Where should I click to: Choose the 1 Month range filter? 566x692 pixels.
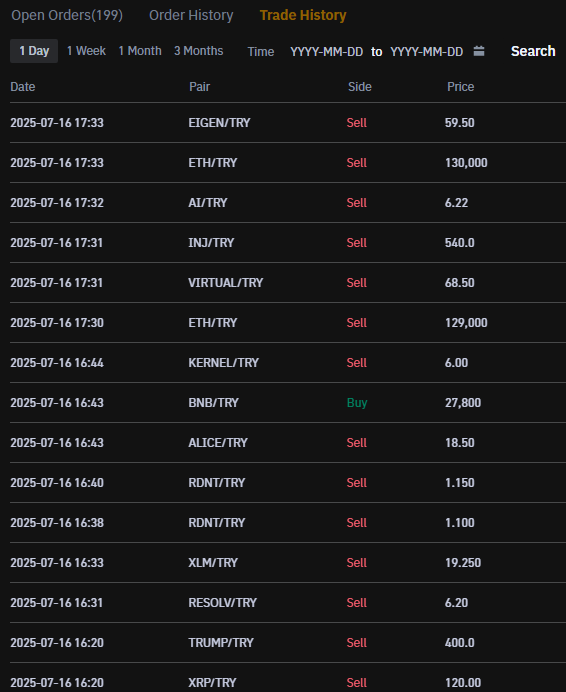(x=140, y=51)
